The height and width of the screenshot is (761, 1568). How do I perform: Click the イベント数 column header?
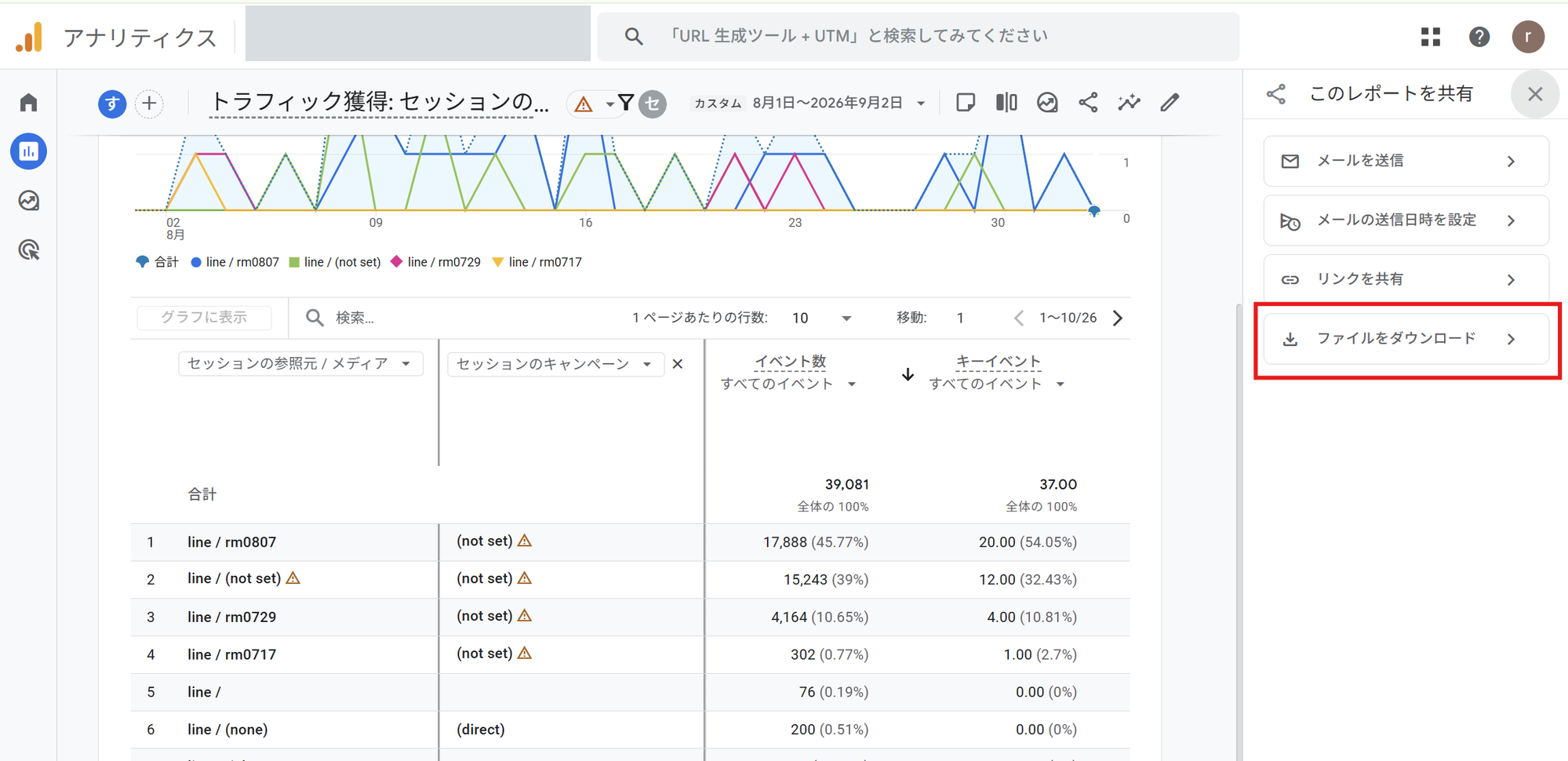point(790,362)
